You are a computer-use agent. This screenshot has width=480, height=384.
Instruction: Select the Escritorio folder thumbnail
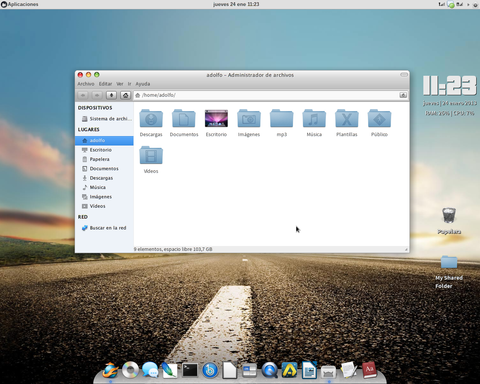[216, 118]
